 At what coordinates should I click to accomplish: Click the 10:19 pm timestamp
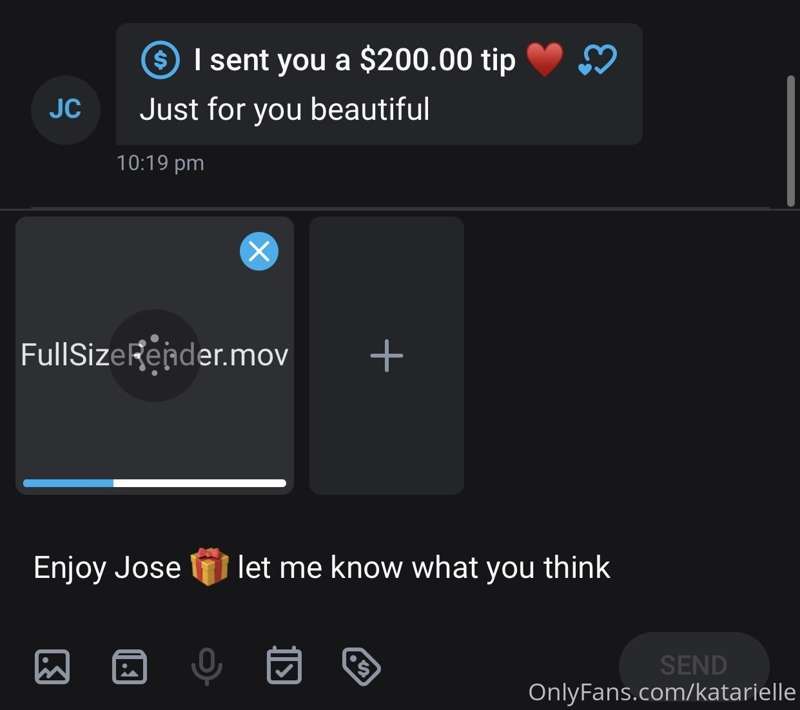pos(160,163)
